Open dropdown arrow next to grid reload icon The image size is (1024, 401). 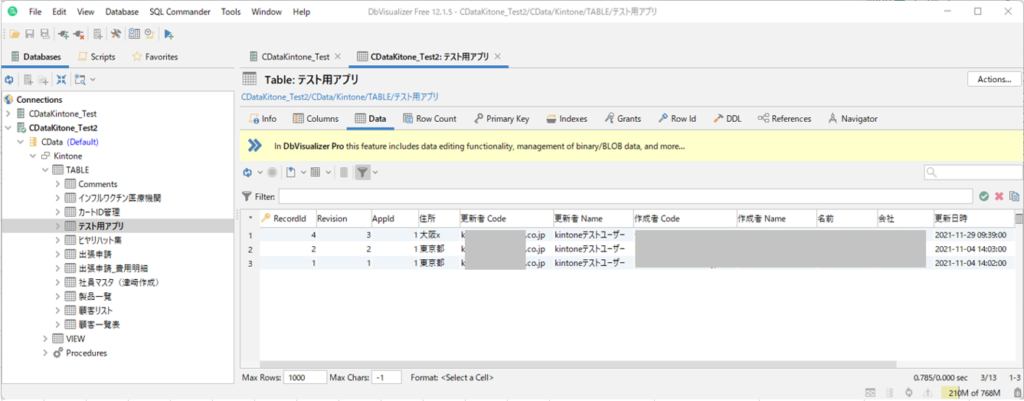(x=259, y=172)
